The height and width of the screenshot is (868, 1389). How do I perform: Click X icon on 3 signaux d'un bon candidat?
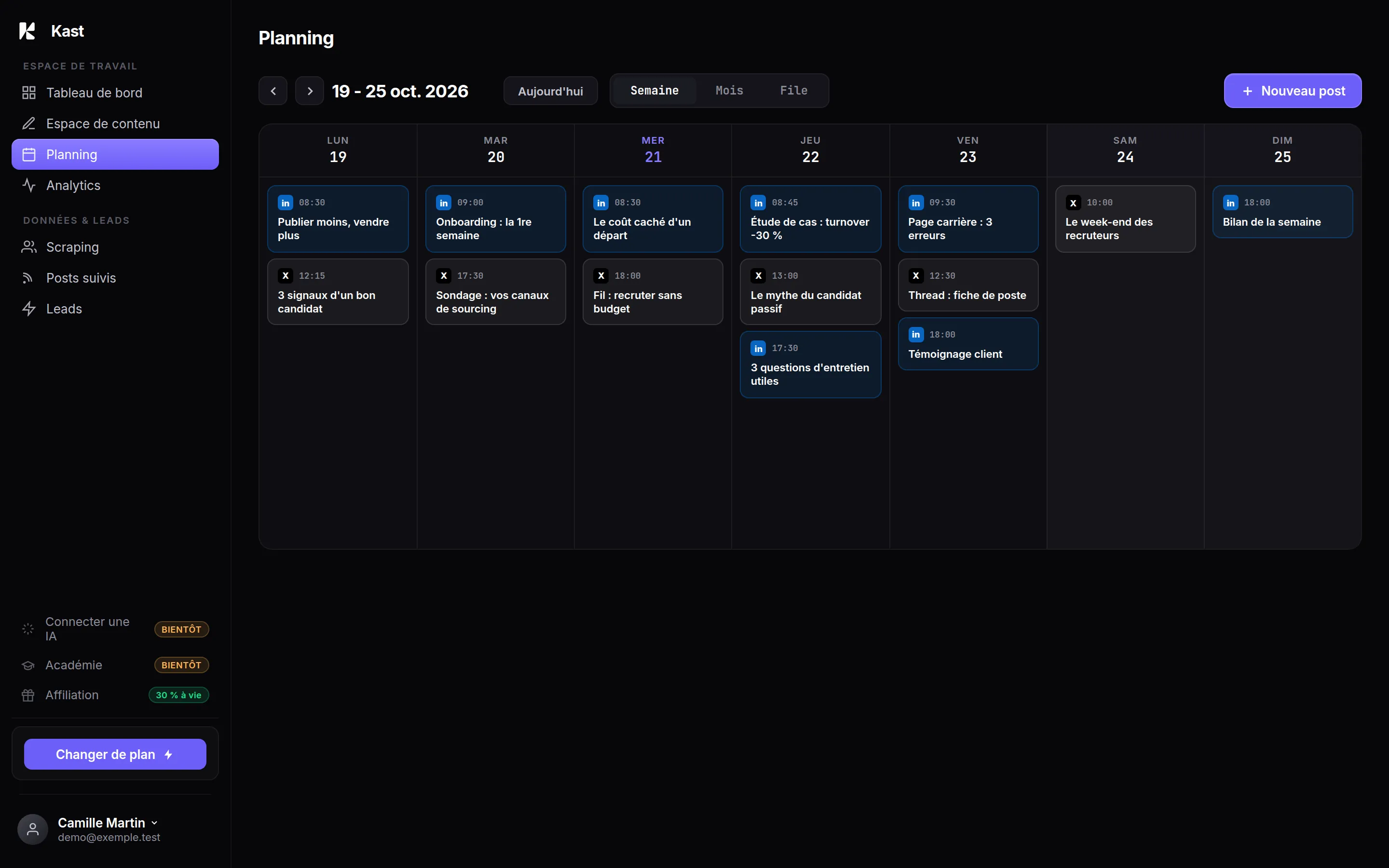point(285,275)
